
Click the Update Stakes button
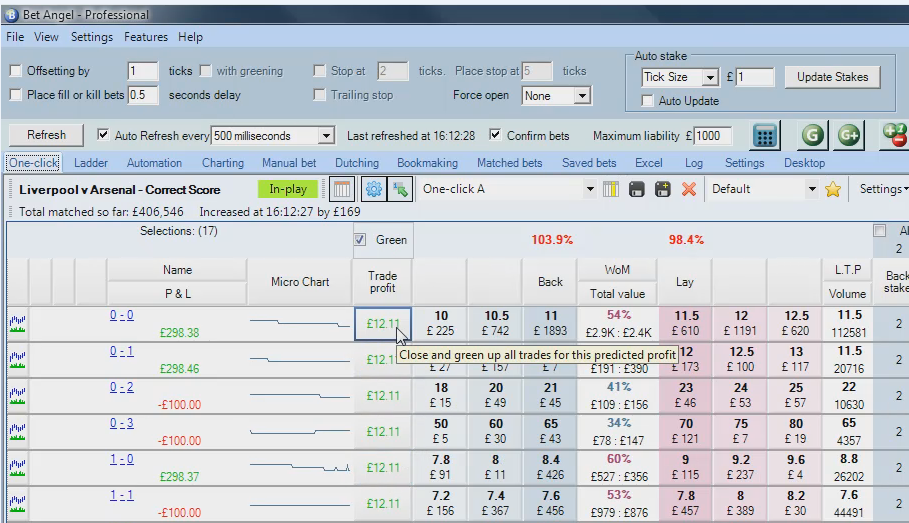(832, 77)
